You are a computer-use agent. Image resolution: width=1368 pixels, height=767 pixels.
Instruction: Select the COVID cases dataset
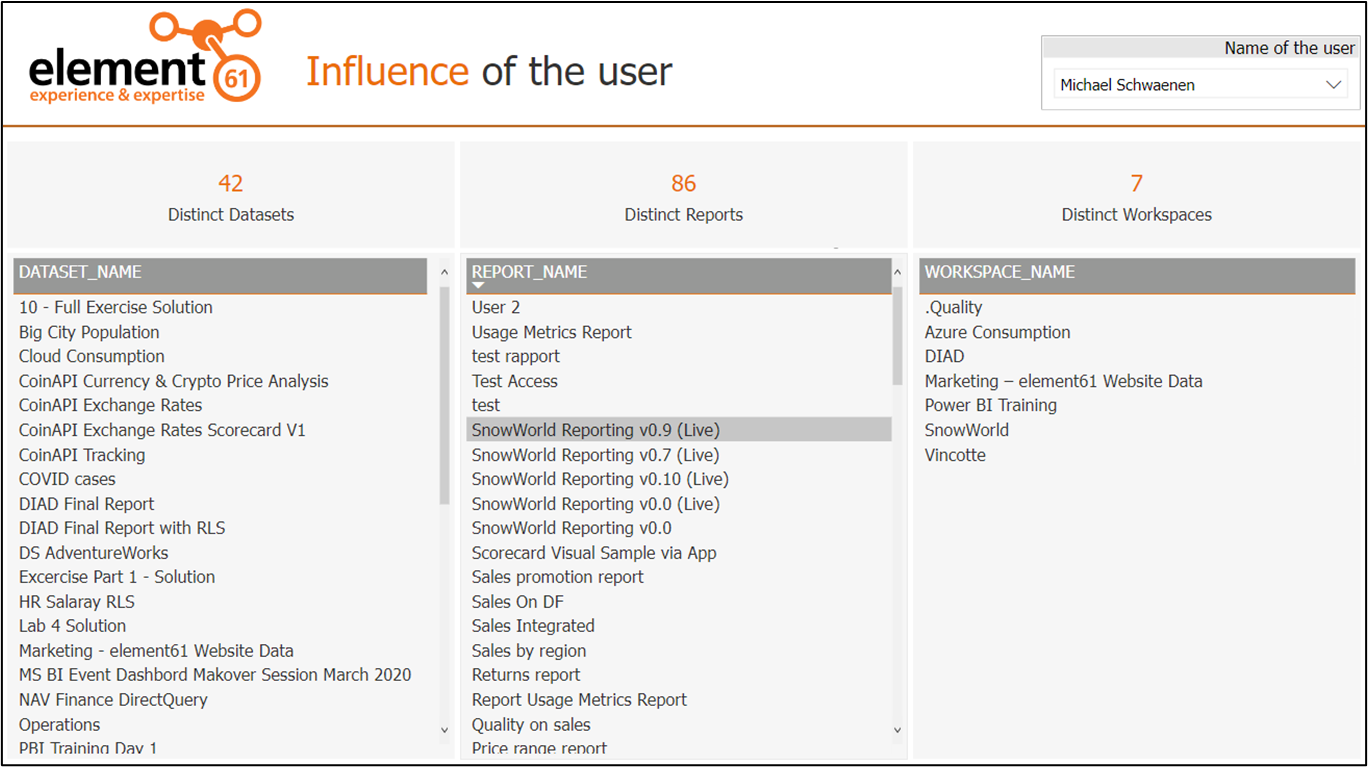click(67, 479)
